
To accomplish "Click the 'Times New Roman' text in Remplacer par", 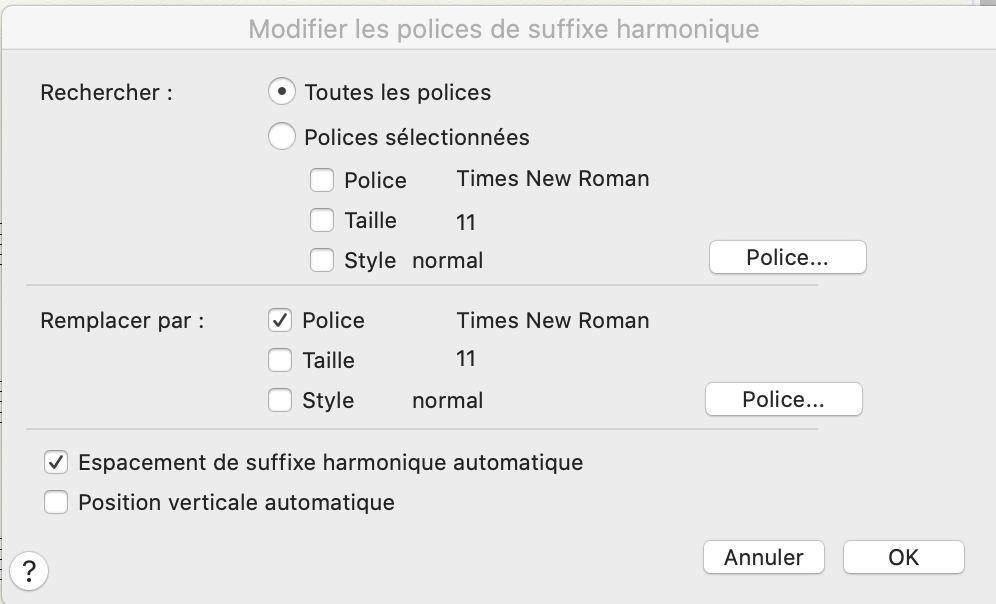I will click(x=552, y=320).
